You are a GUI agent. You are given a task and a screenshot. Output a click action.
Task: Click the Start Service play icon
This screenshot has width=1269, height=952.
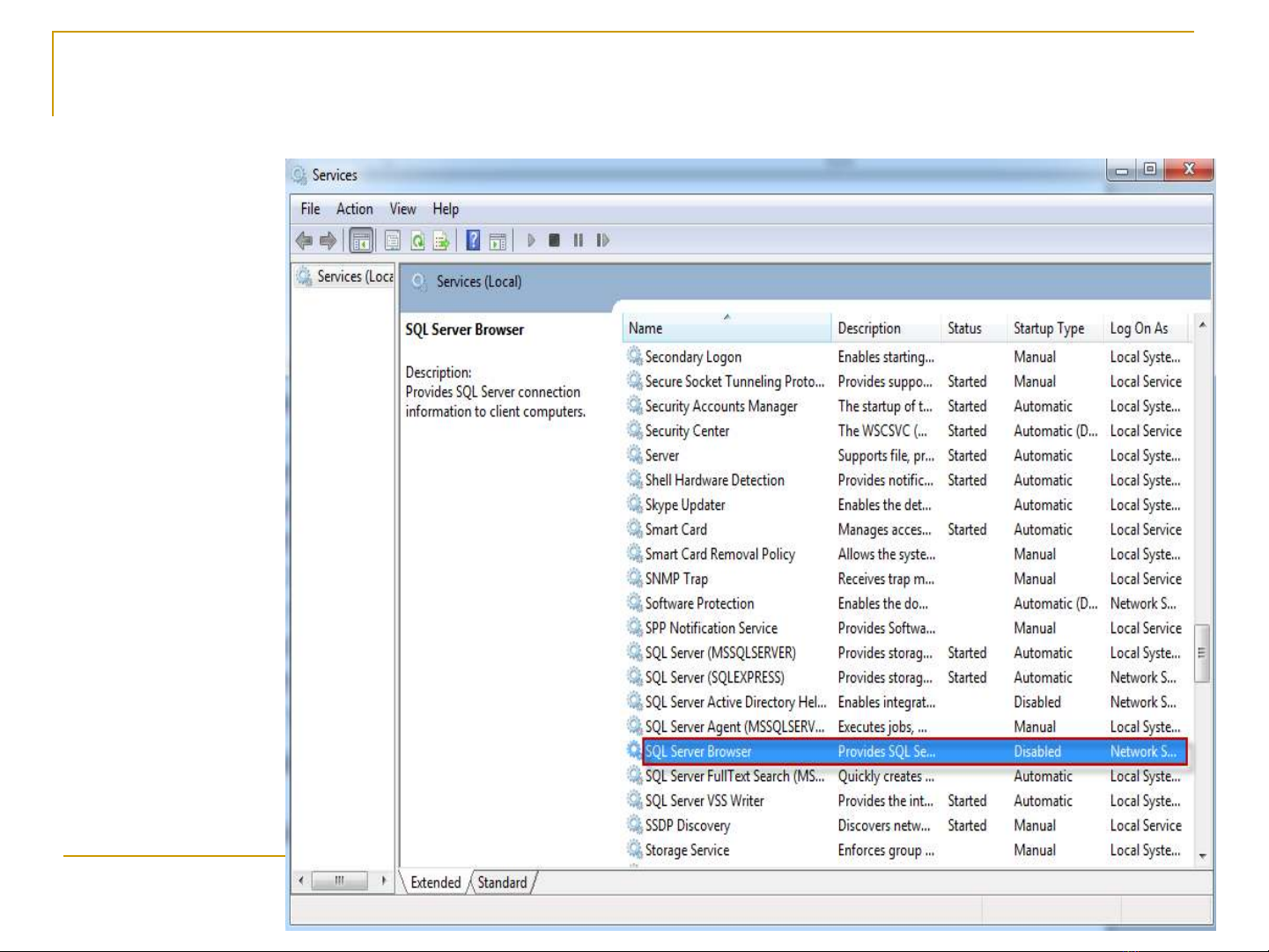click(531, 240)
